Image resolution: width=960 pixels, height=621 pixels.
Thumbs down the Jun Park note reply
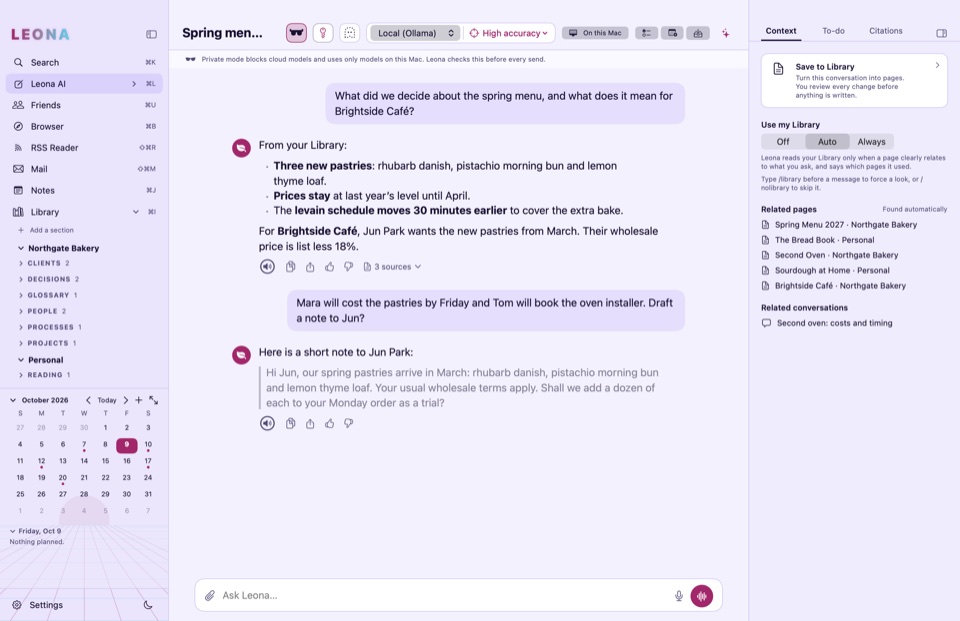point(348,423)
